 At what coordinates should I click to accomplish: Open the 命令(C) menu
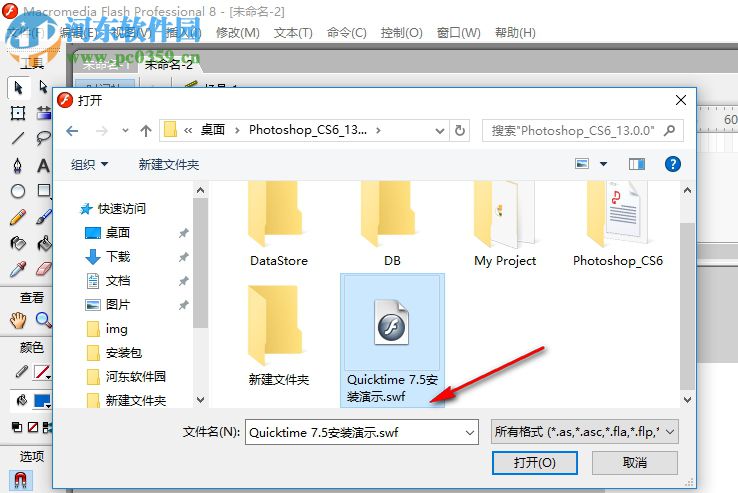click(x=346, y=32)
